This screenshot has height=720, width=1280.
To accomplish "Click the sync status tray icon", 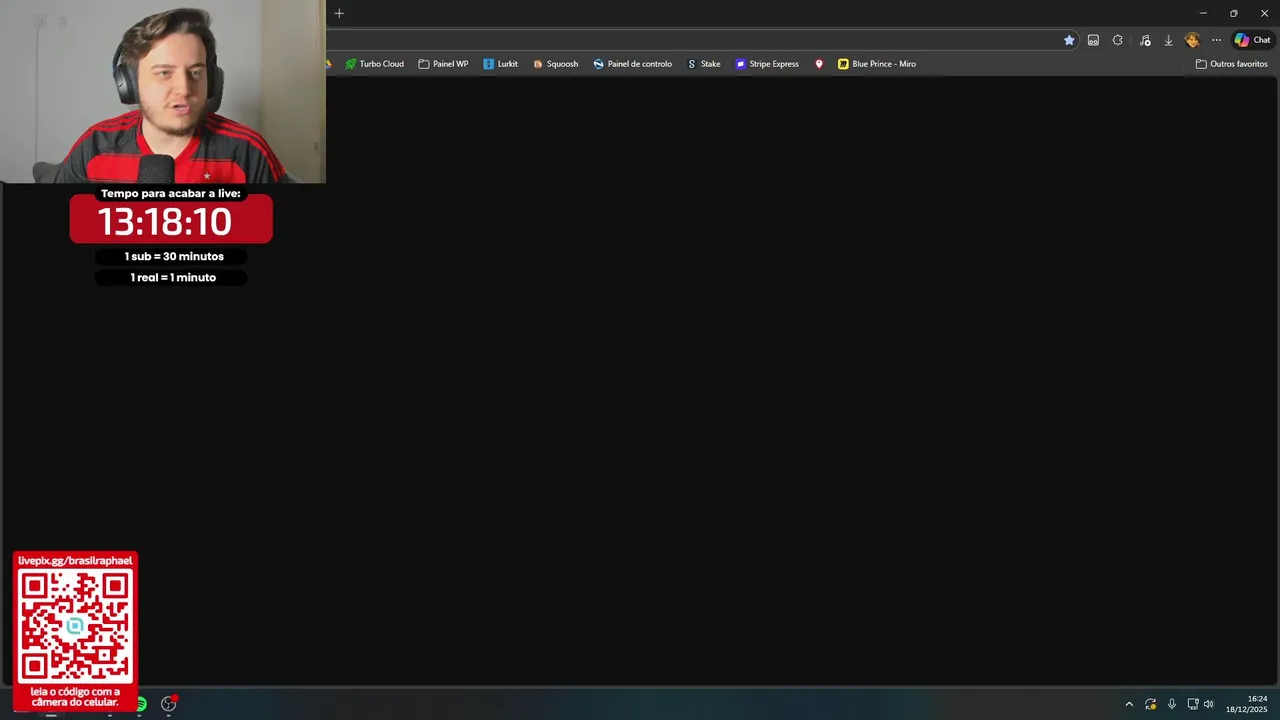I will (1151, 704).
